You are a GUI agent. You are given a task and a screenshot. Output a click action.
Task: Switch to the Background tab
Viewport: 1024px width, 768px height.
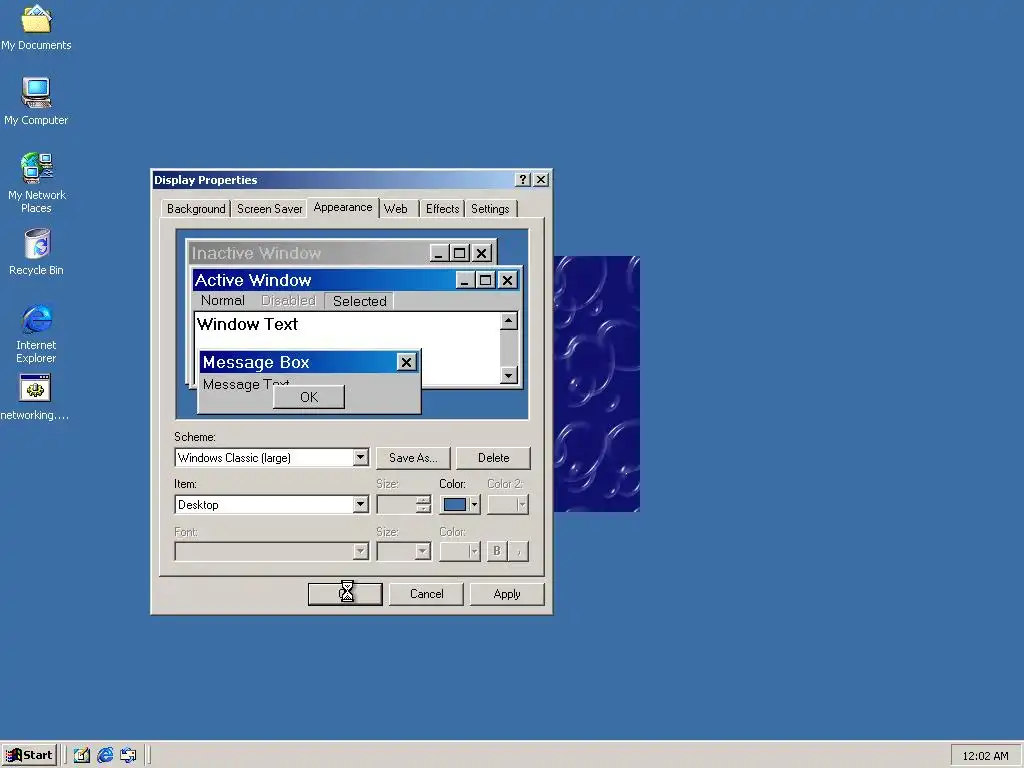[x=196, y=208]
